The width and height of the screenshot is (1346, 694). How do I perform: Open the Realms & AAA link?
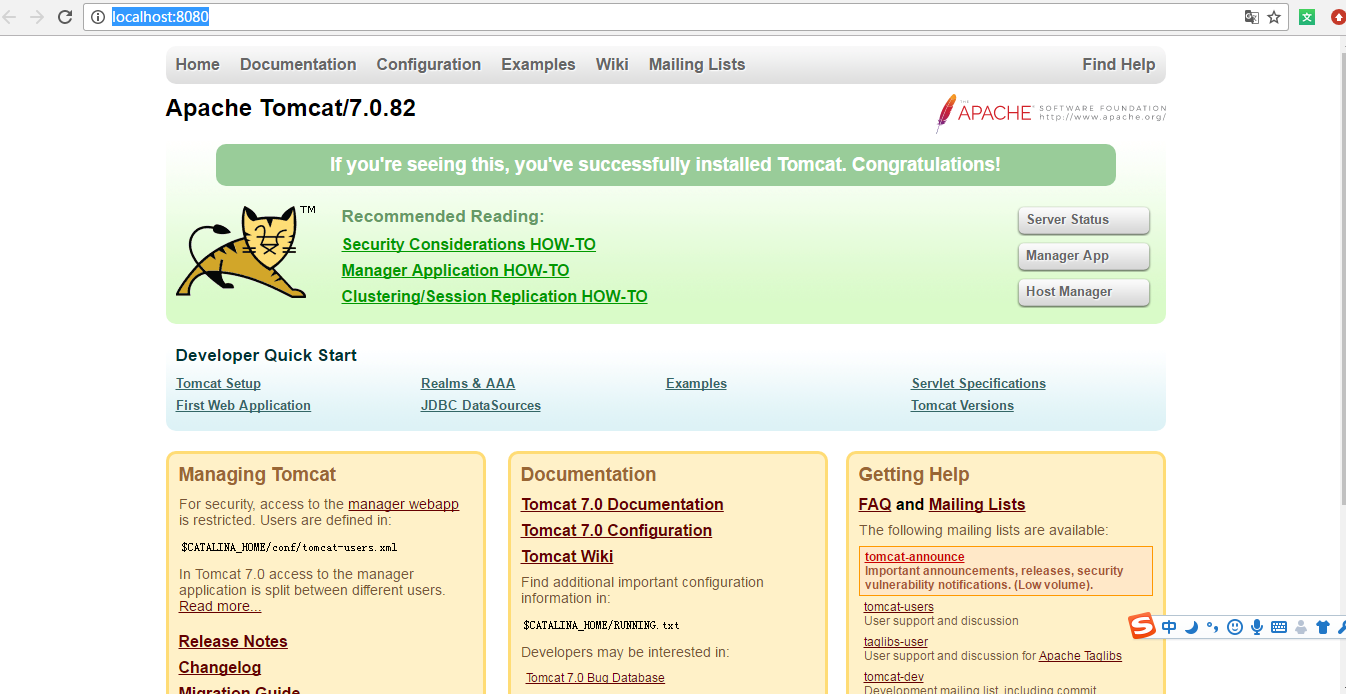pyautogui.click(x=468, y=383)
